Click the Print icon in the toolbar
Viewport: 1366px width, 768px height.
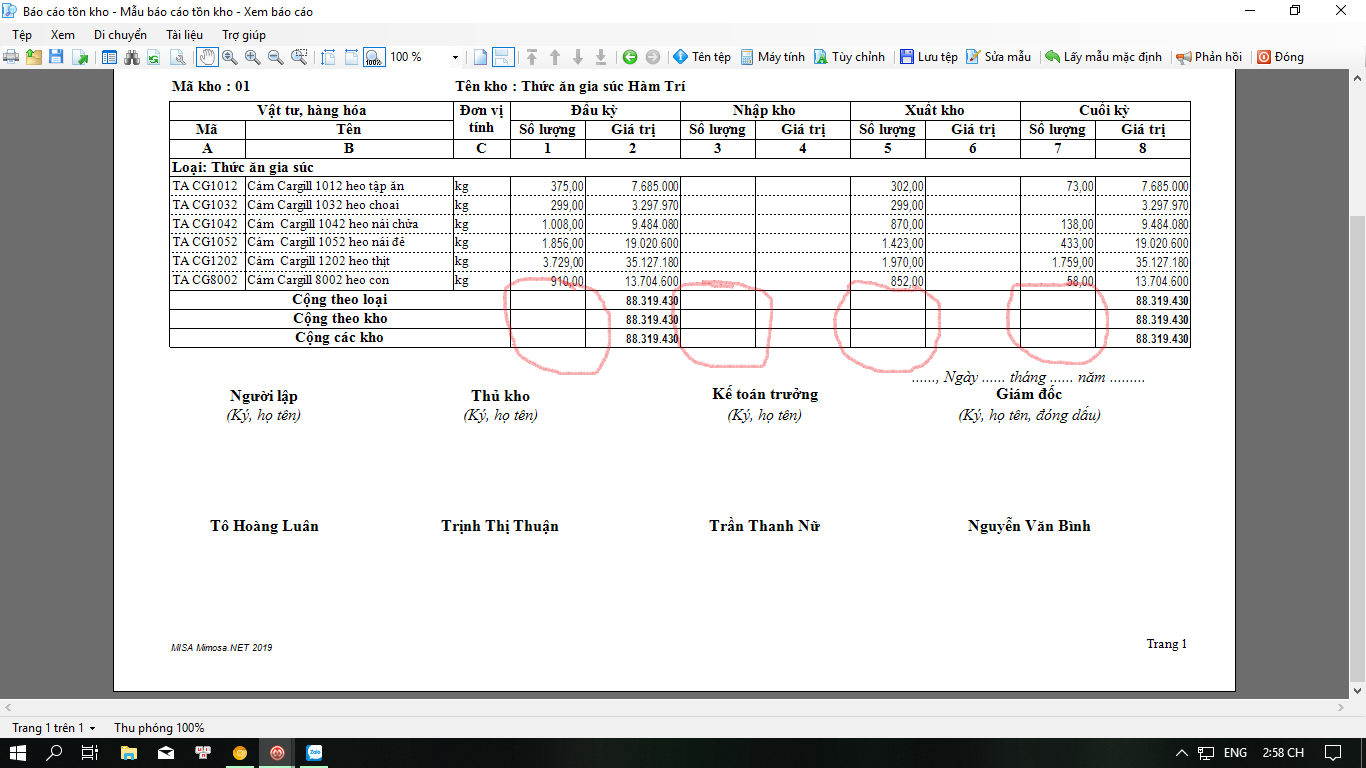pyautogui.click(x=11, y=57)
